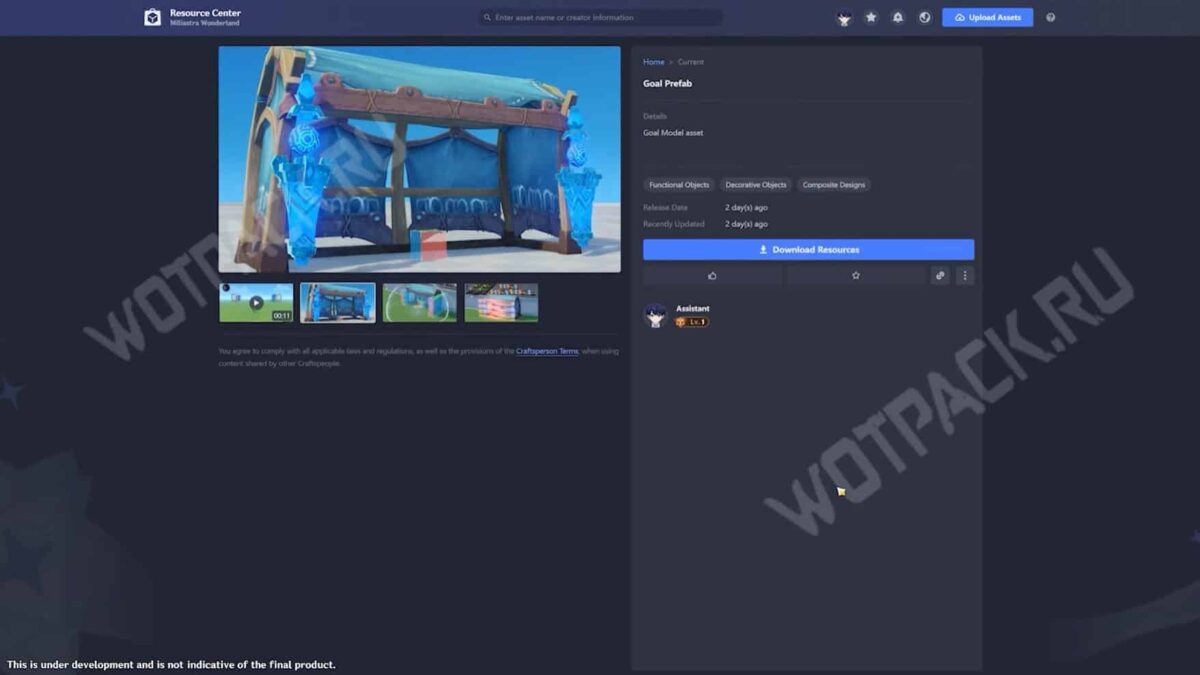Open favorites star icon in header
This screenshot has width=1200, height=675.
tap(871, 18)
